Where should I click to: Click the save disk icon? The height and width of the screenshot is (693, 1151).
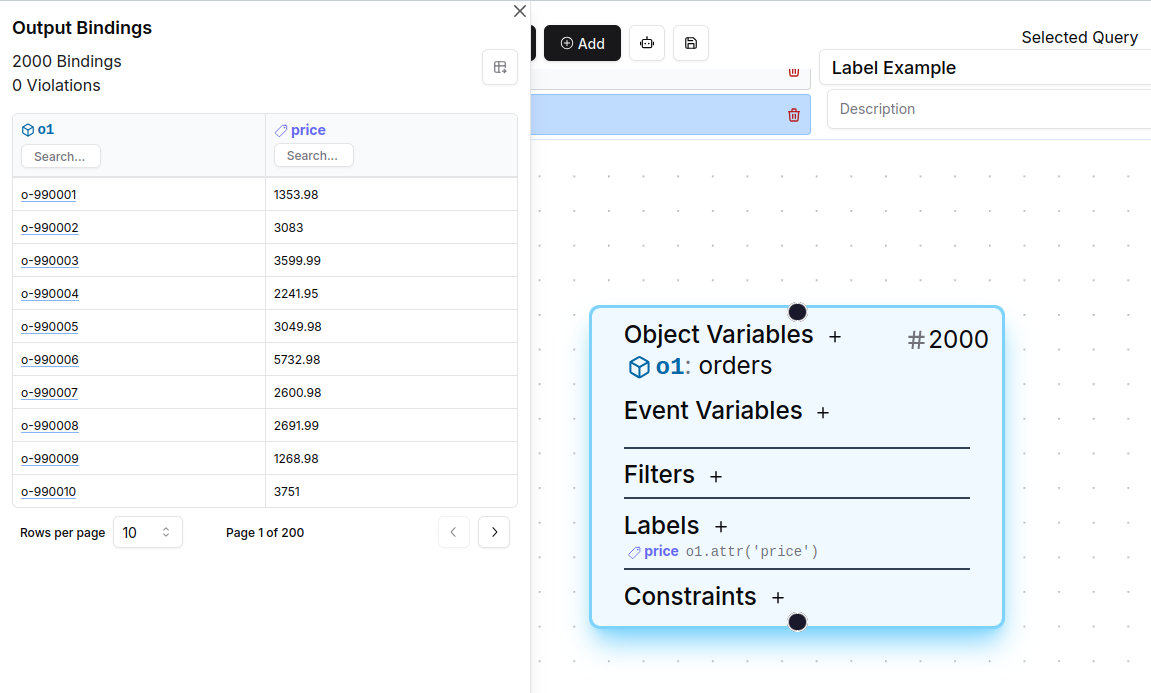coord(691,43)
